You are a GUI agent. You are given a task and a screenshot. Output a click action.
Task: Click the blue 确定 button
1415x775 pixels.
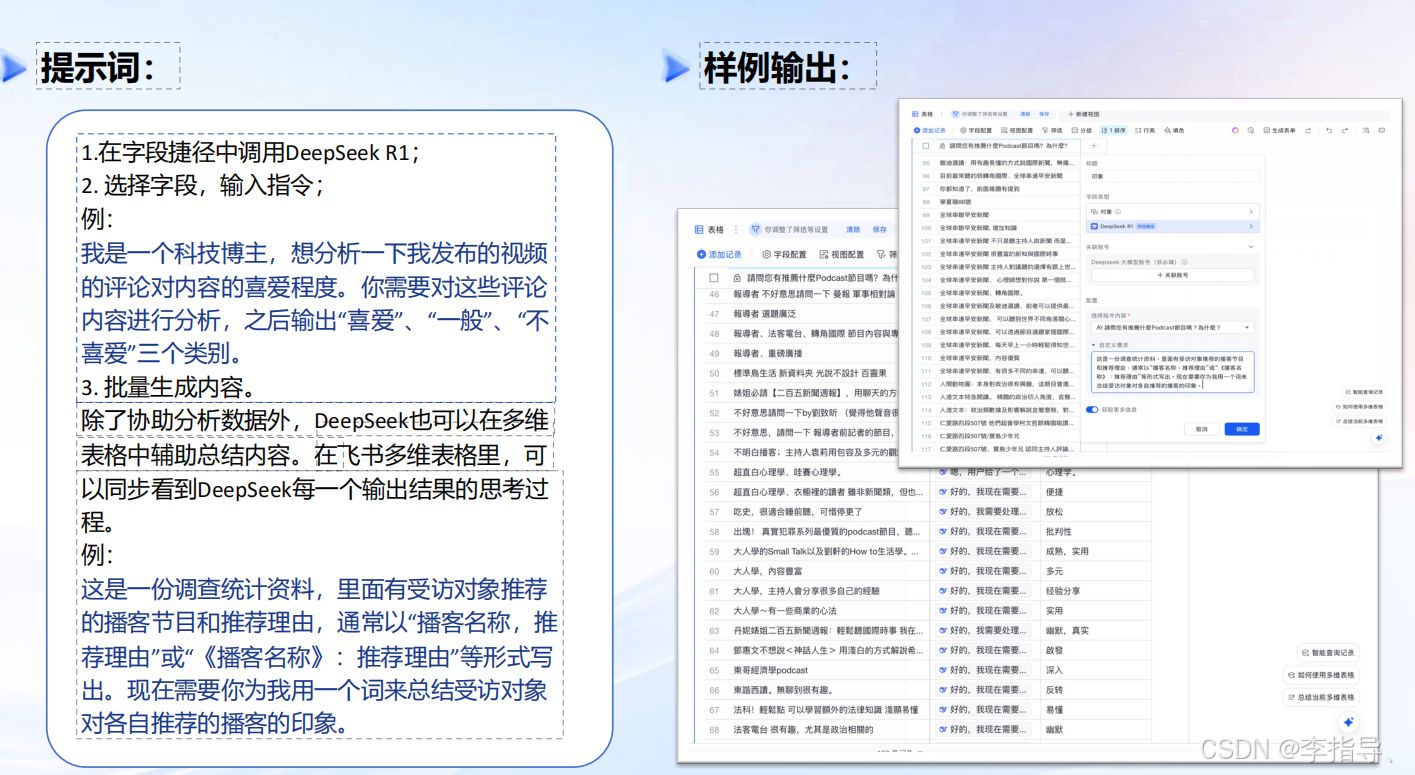1242,429
